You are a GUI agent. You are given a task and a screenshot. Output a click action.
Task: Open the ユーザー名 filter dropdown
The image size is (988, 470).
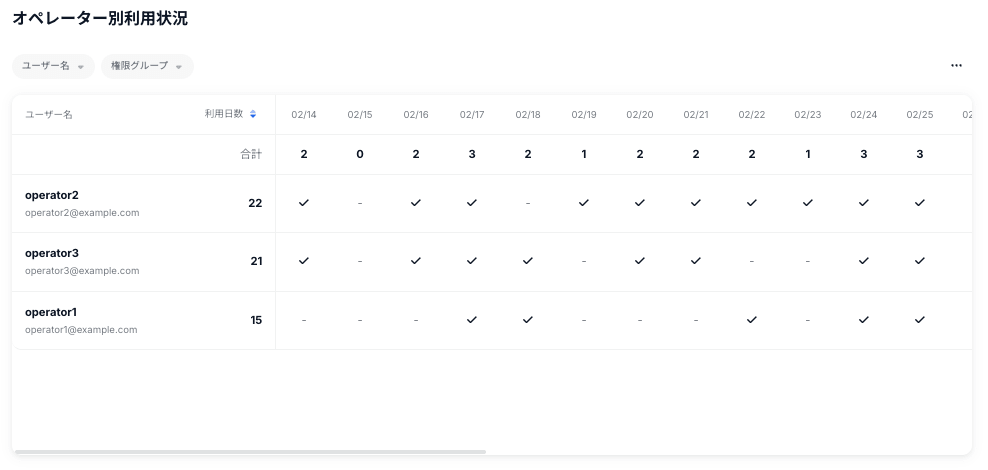pos(53,66)
